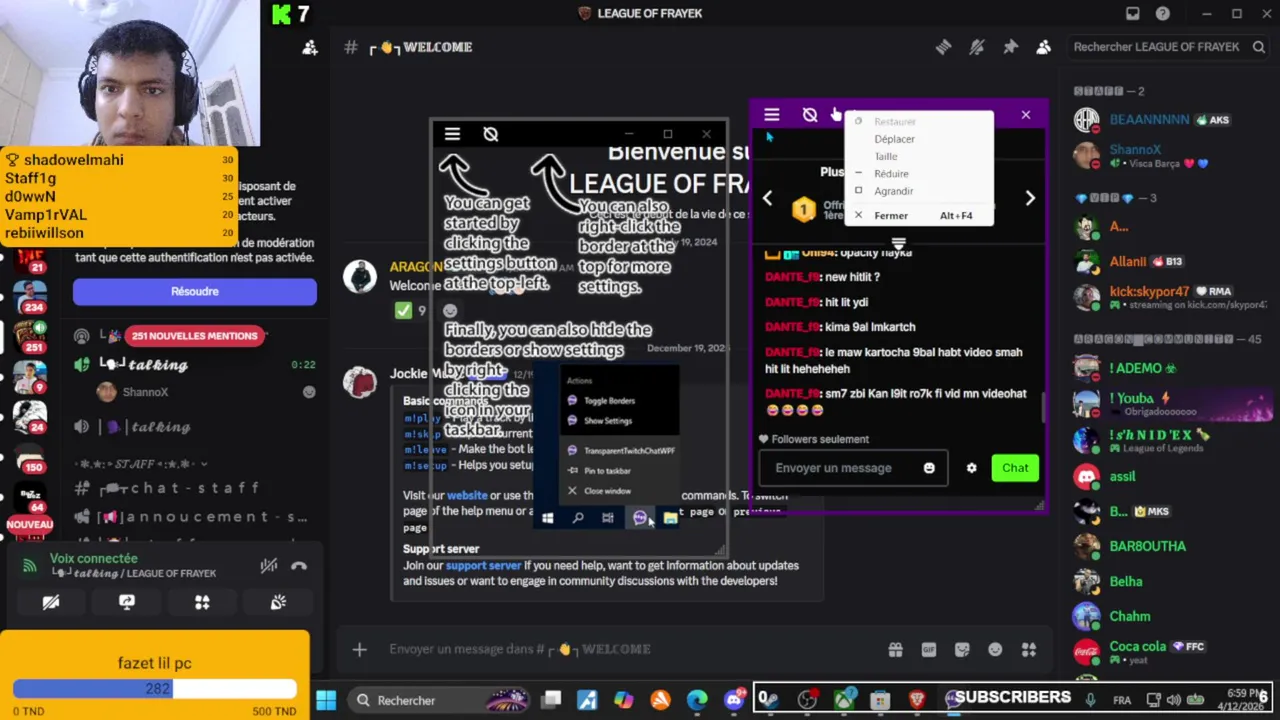This screenshot has height=720, width=1280.
Task: Join the talking voice channel with timer
Action: pos(195,365)
